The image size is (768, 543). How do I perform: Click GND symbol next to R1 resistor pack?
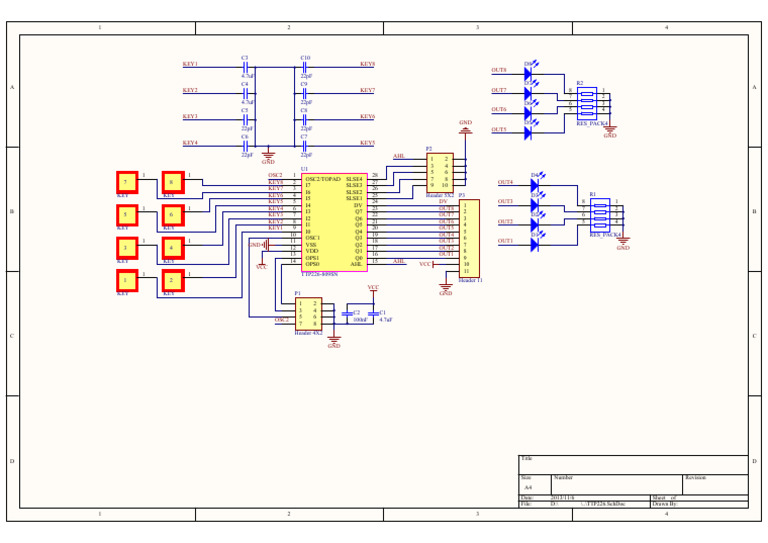pos(623,242)
